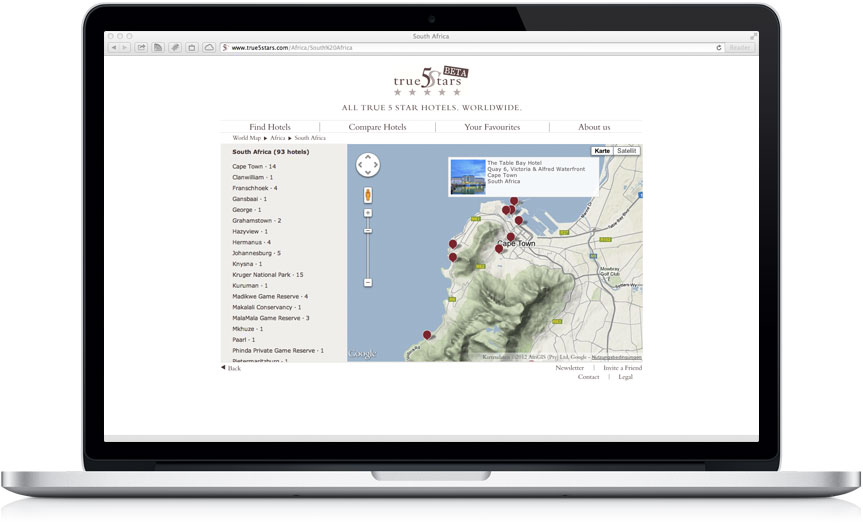Image resolution: width=863 pixels, height=525 pixels.
Task: Open the iCloud tabs icon in toolbar
Action: point(208,47)
